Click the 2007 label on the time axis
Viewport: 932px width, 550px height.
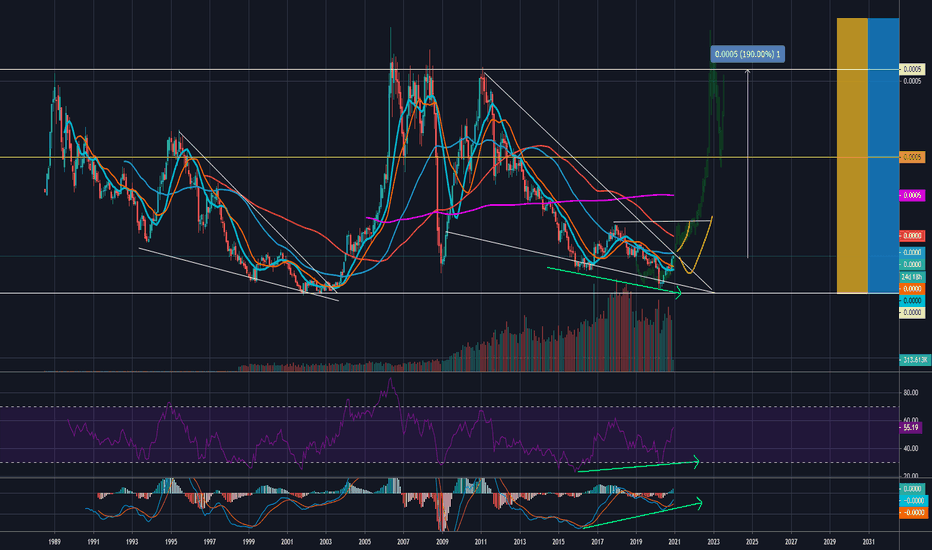403,542
